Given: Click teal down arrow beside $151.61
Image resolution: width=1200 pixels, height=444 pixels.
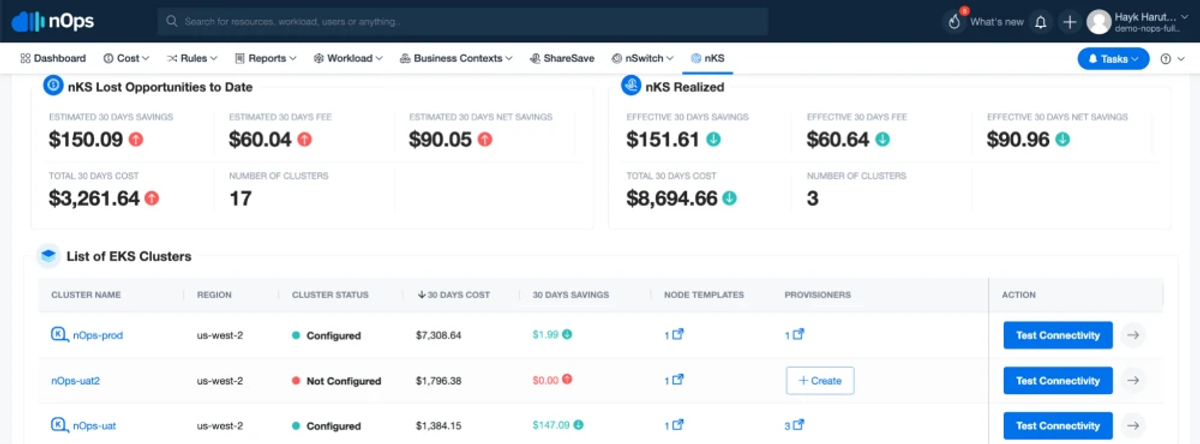Looking at the screenshot, I should click(x=714, y=140).
